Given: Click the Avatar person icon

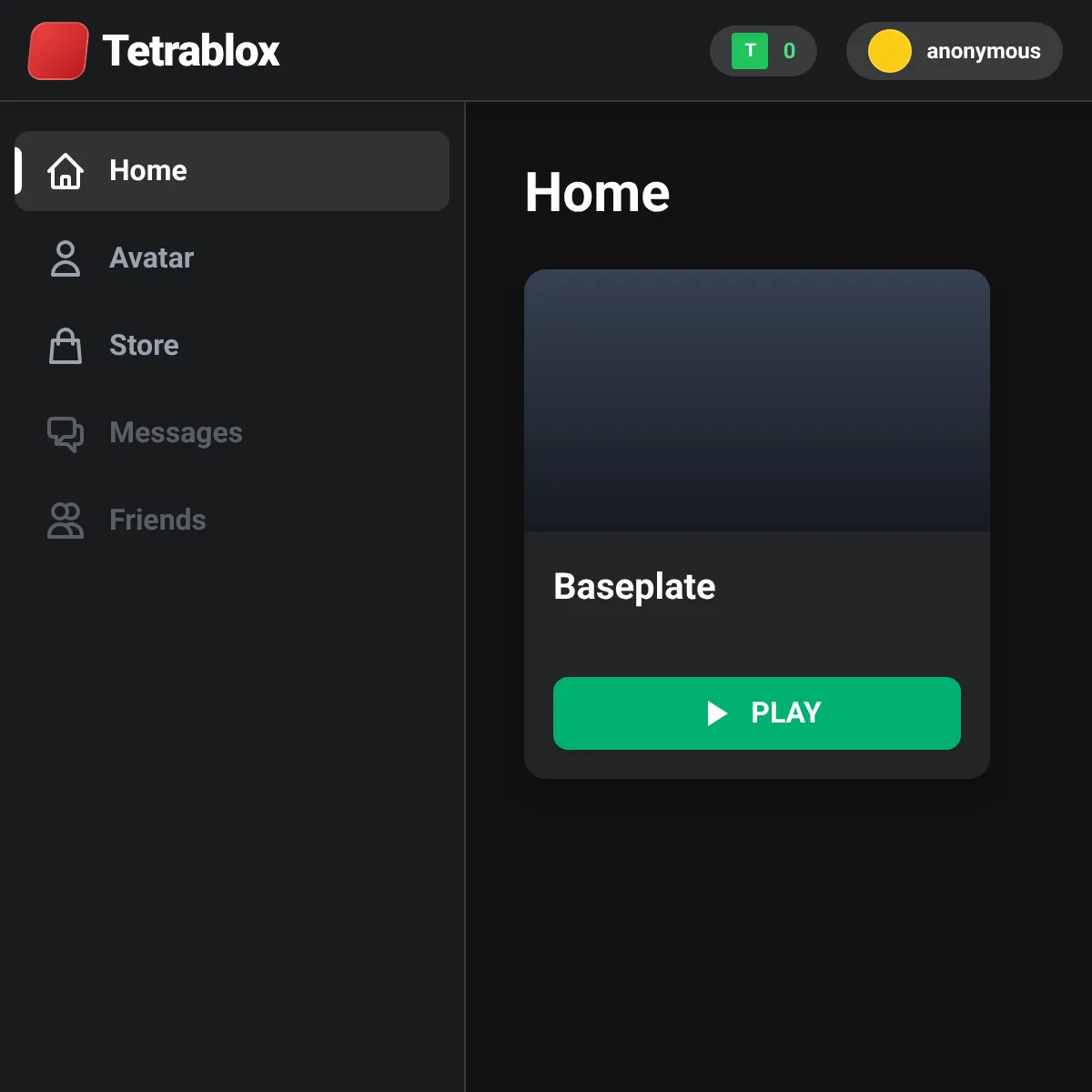Looking at the screenshot, I should point(66,258).
